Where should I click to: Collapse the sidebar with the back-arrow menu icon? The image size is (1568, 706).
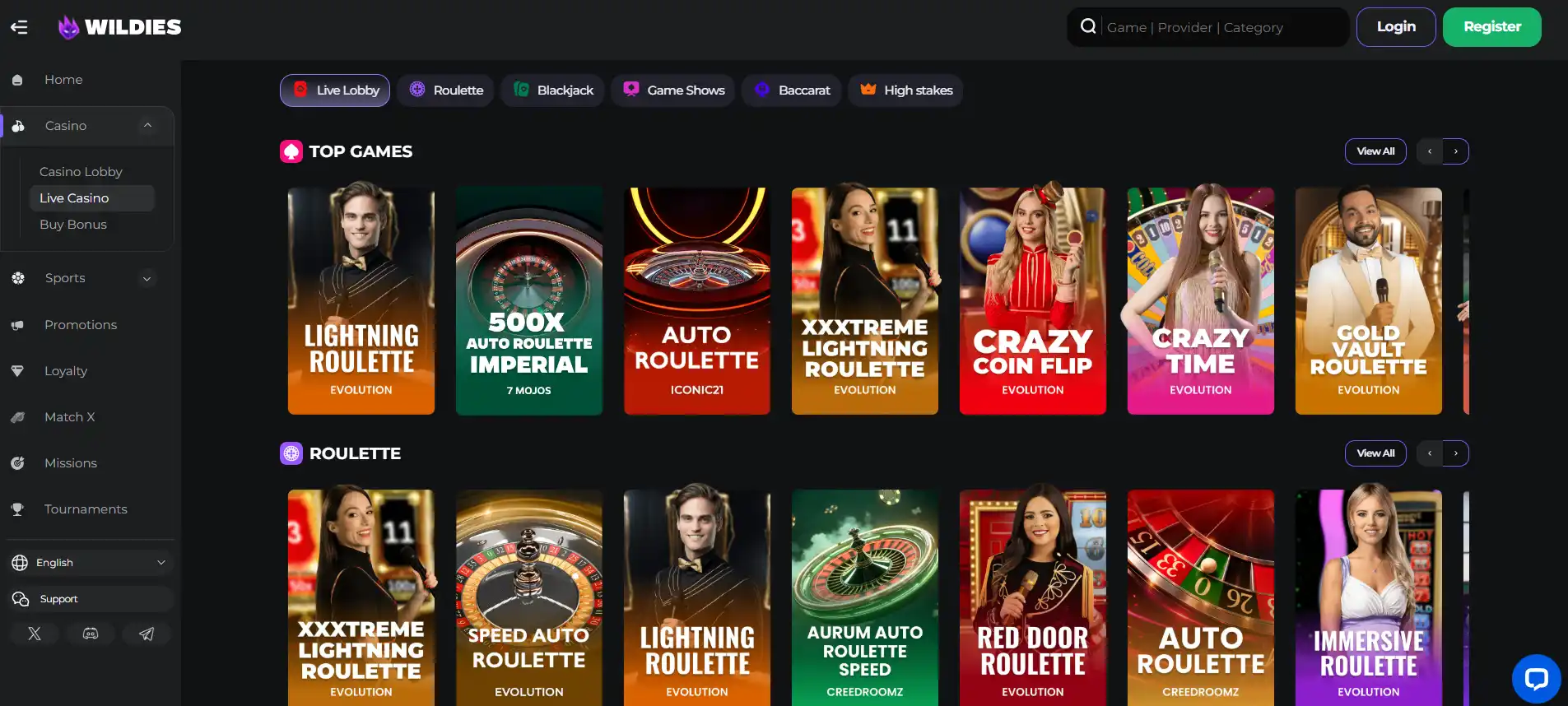[19, 27]
